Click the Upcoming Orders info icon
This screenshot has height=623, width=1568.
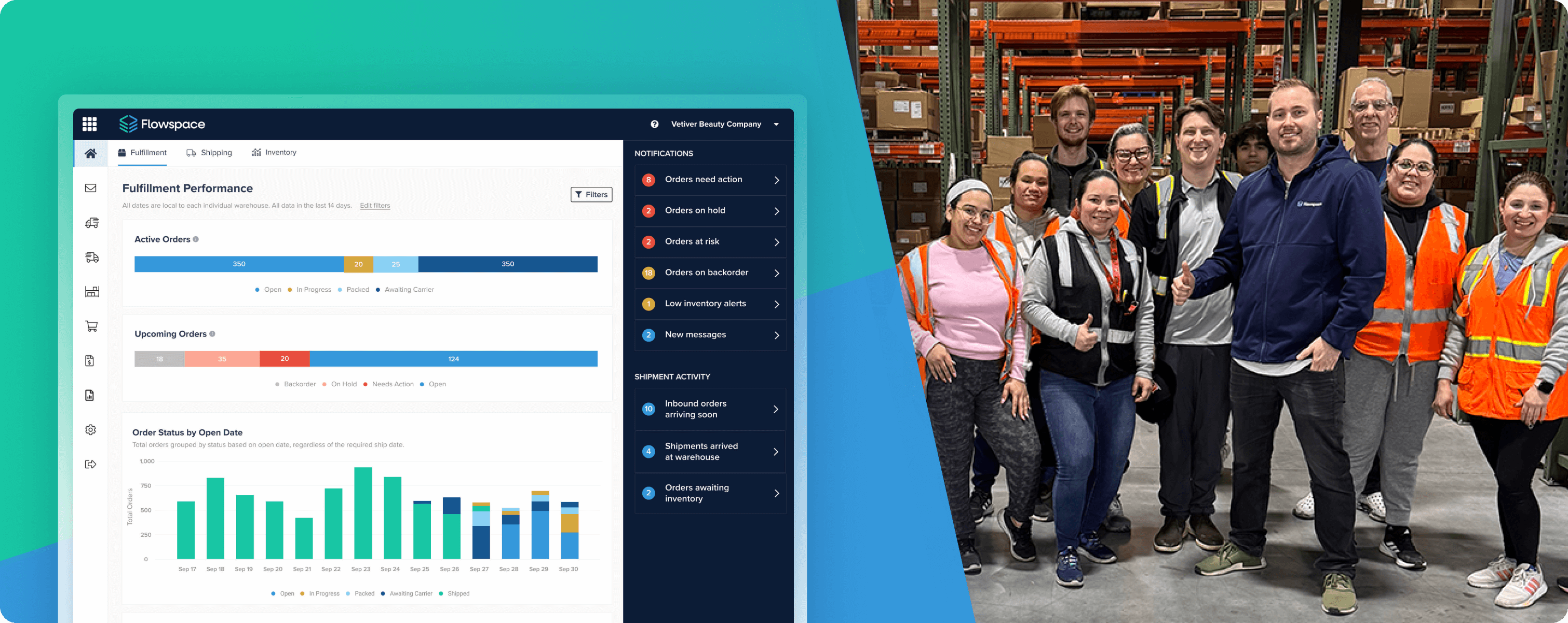(212, 333)
